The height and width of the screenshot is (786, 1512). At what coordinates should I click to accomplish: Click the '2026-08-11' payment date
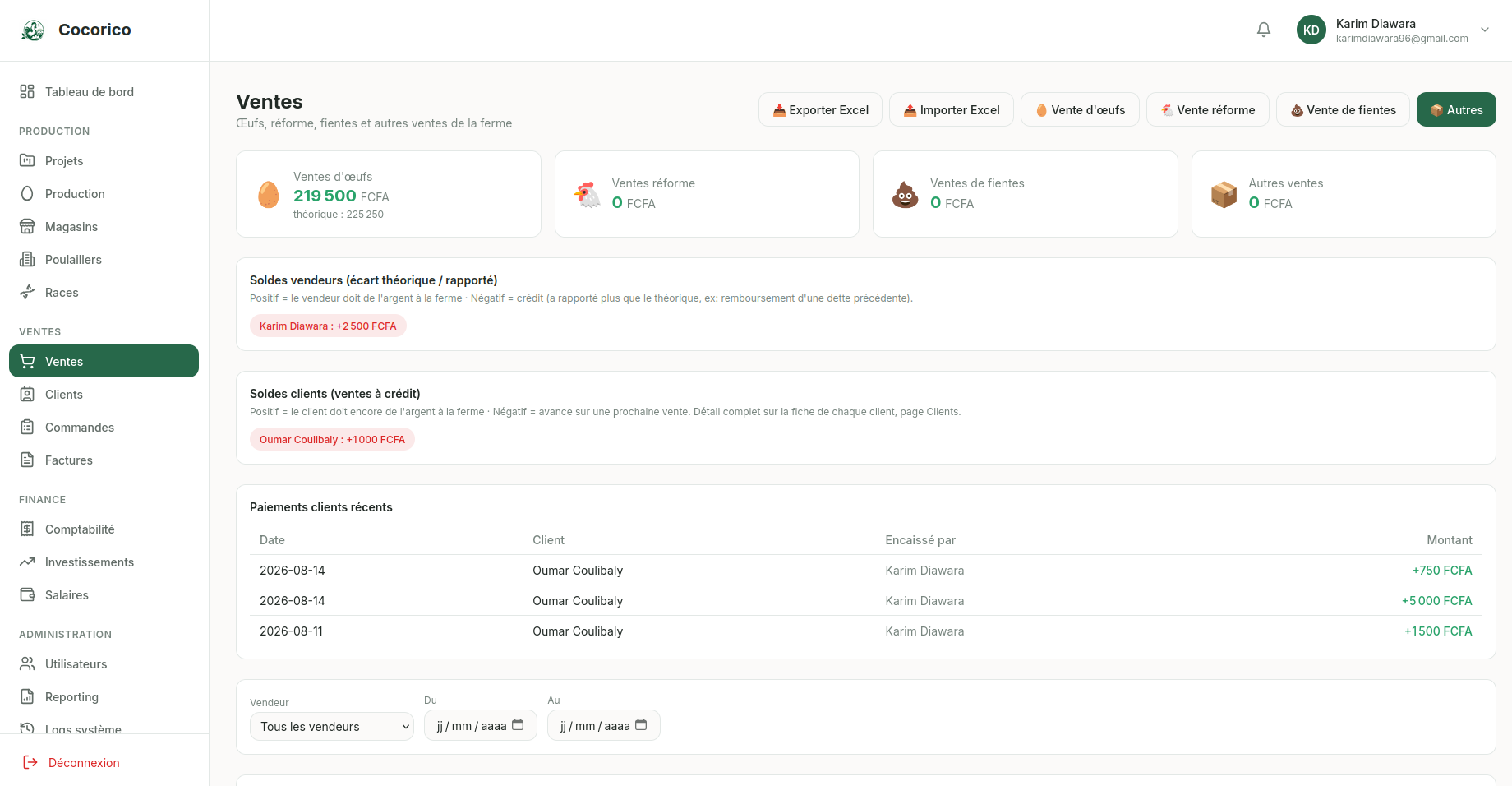[x=291, y=631]
